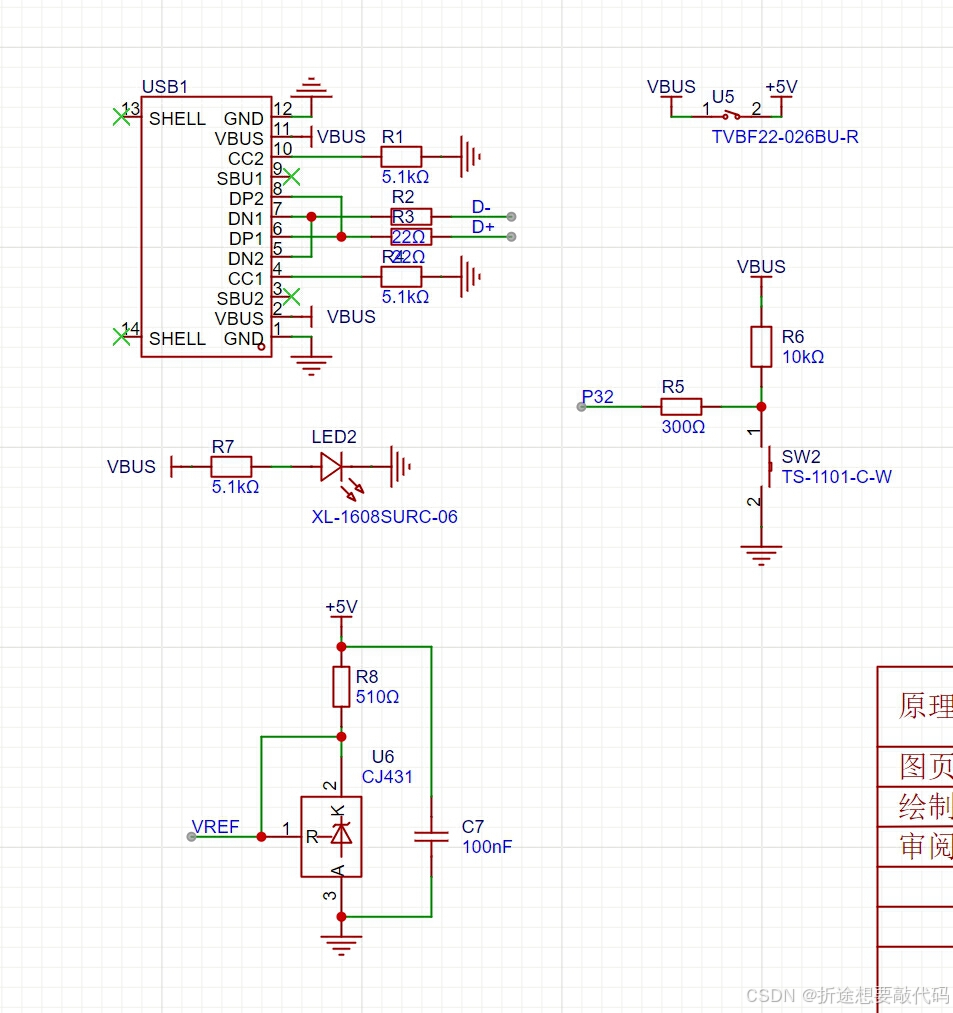This screenshot has width=953, height=1013.
Task: Select the ground symbol right of R1
Action: click(470, 156)
